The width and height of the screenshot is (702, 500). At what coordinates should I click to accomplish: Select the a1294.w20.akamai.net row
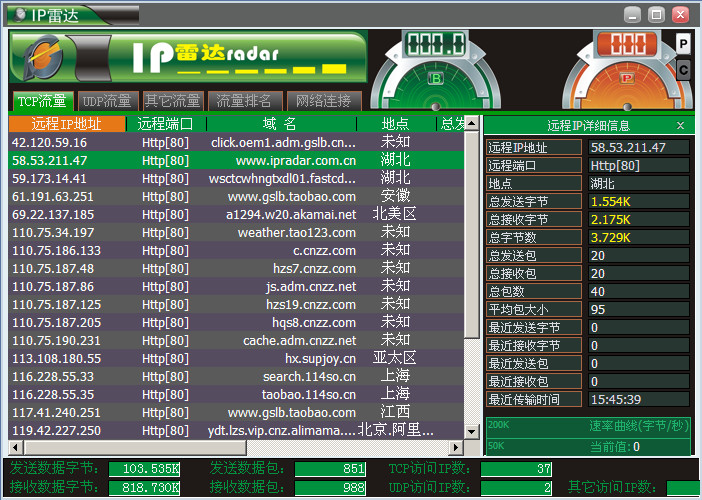click(236, 214)
